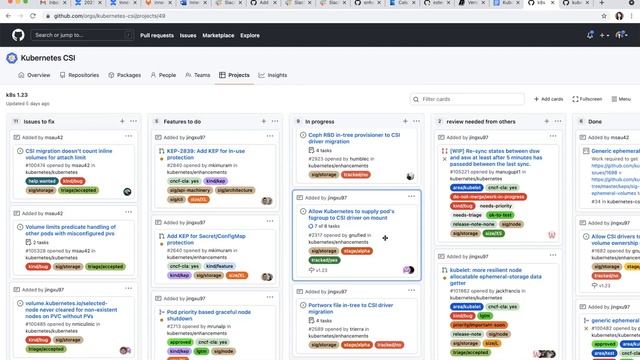Viewport: 640px width, 360px height.
Task: Open the CSI migration doesn't count inline volumes issue
Action: (x=69, y=154)
